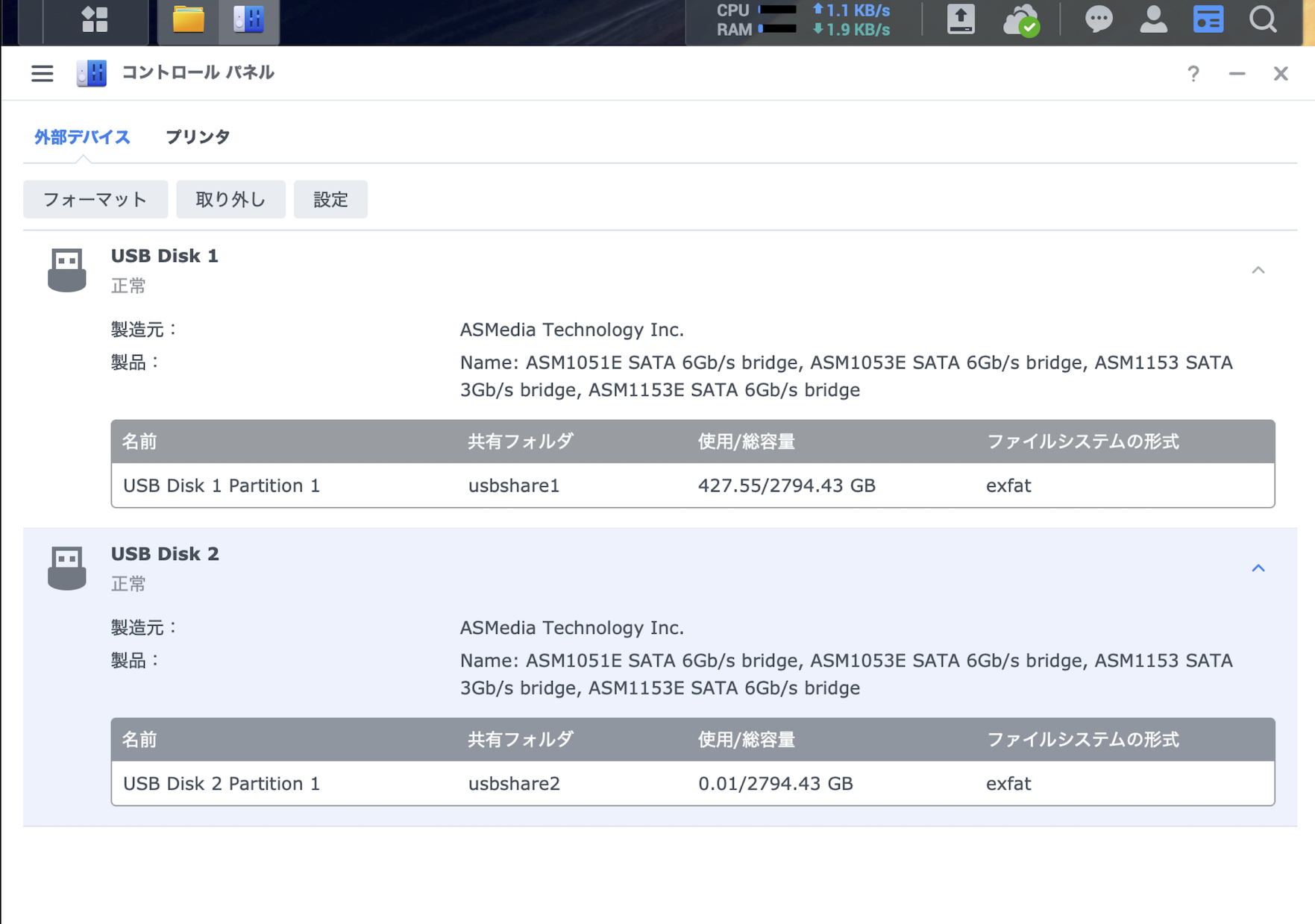Click the 設定 button
Screen dimensions: 1315x924
330,199
